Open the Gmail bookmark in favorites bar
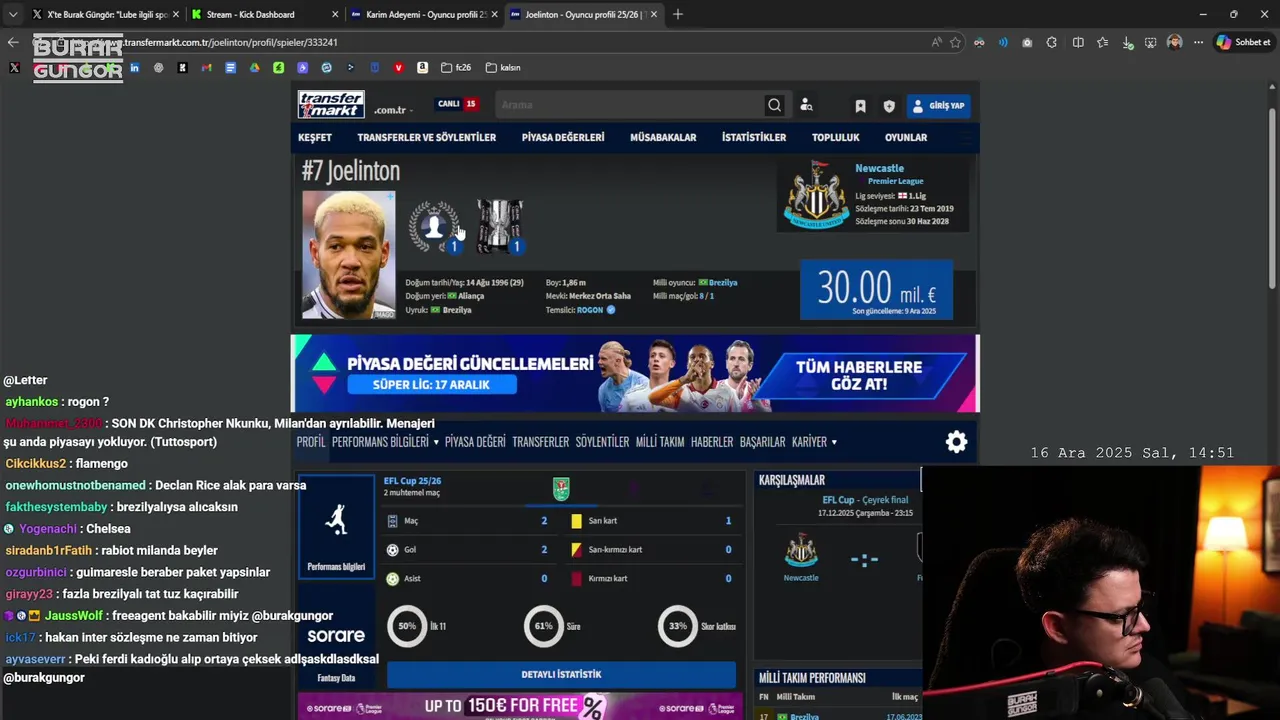Screen dimensions: 1280x720 206,68
